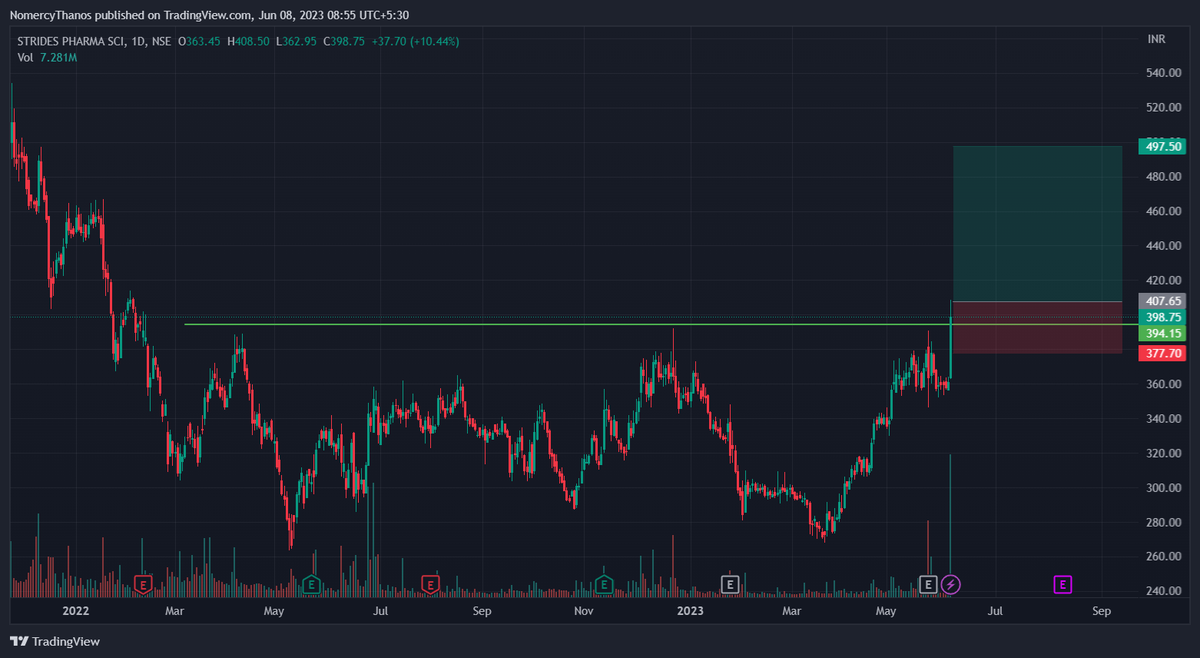The width and height of the screenshot is (1200, 658).
Task: Select the 398.75 last price label
Action: click(x=1162, y=317)
